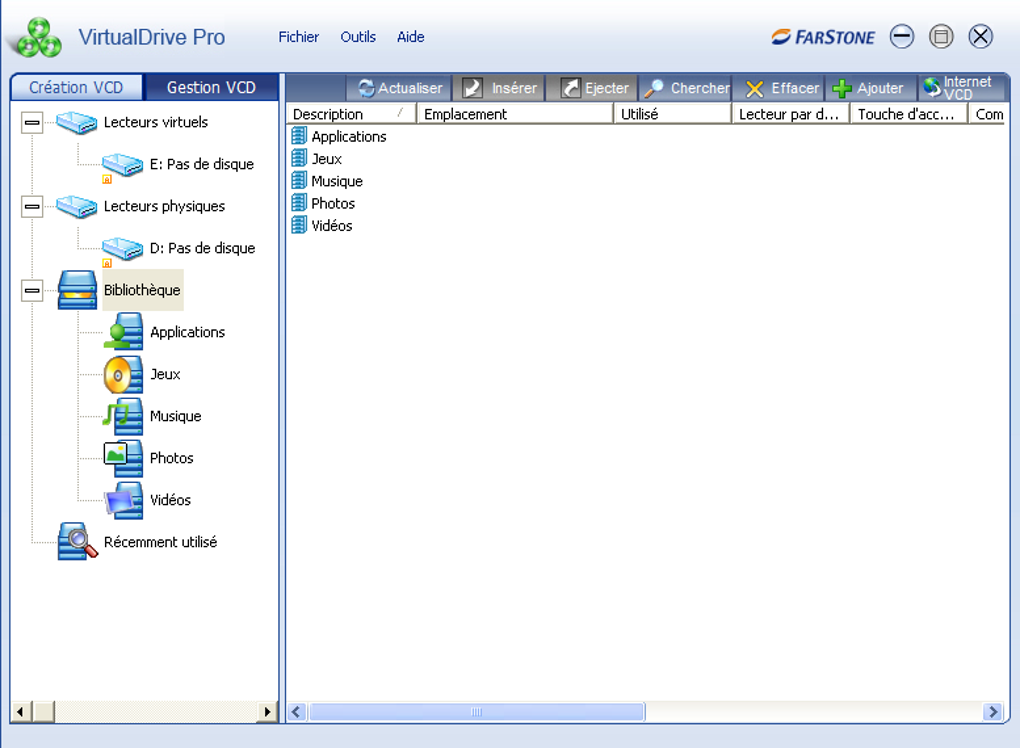Minimize the VirtualDrive Pro window

tap(902, 36)
